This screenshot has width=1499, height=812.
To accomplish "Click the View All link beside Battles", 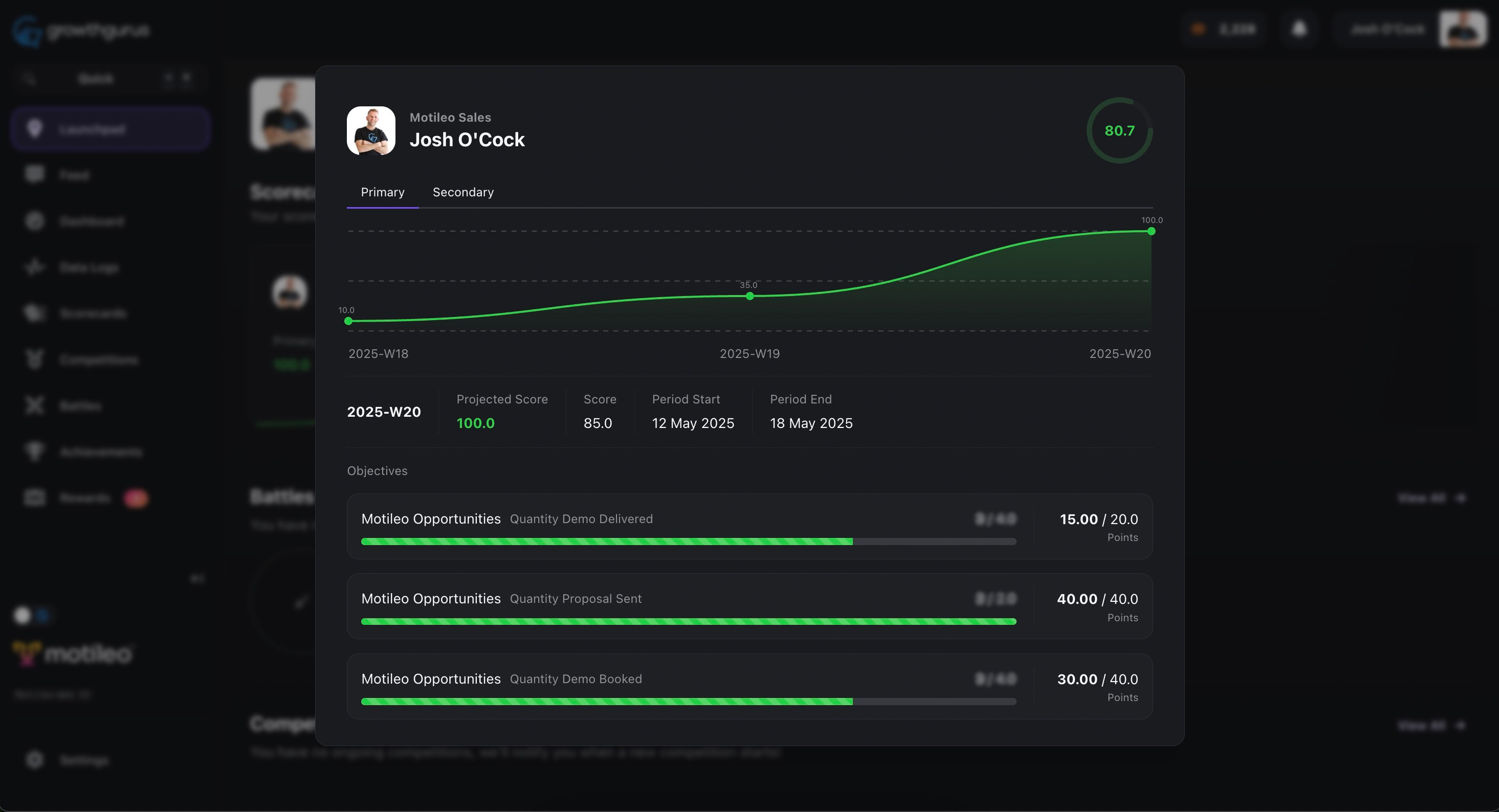I will [1431, 498].
